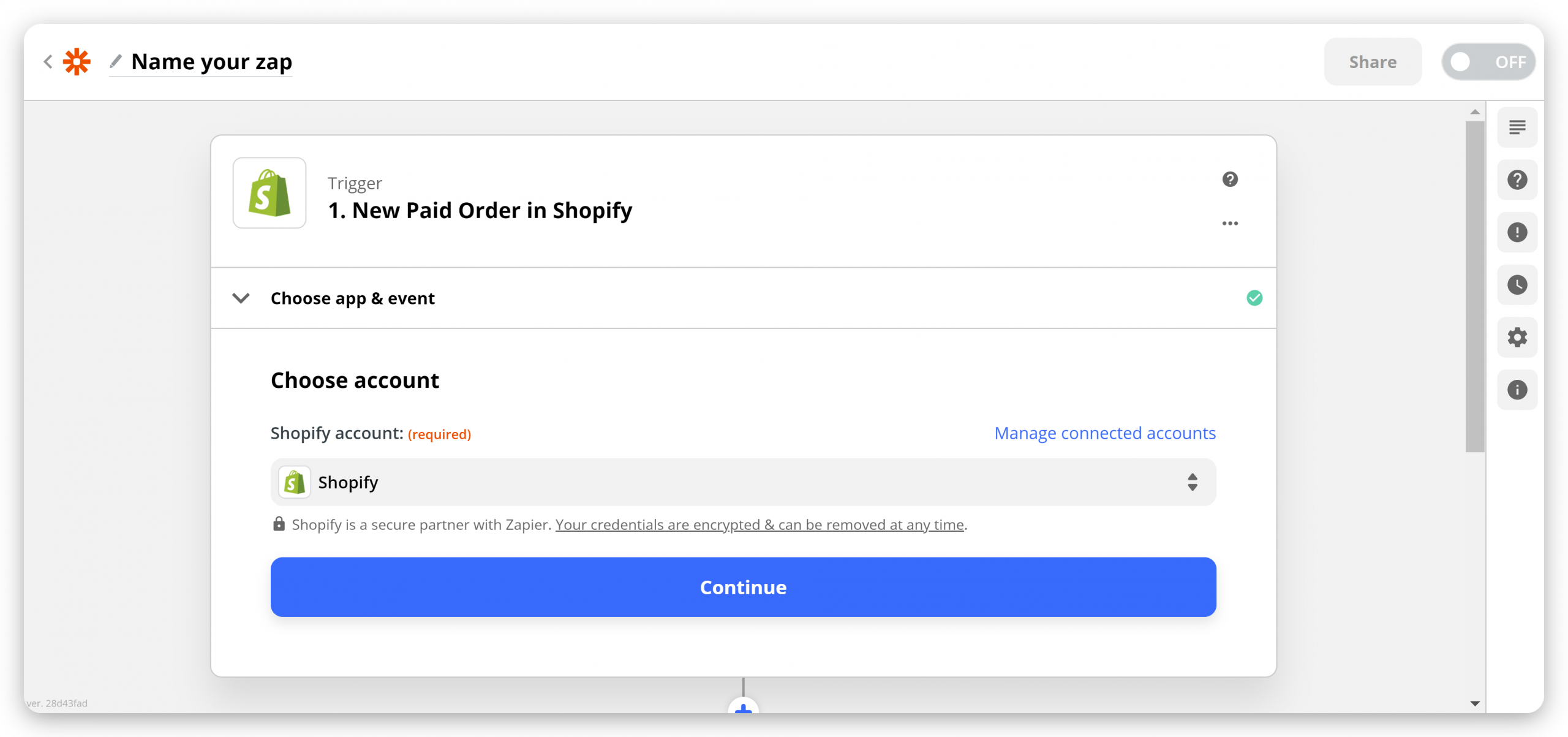Open the Shopify account dropdown

click(743, 482)
